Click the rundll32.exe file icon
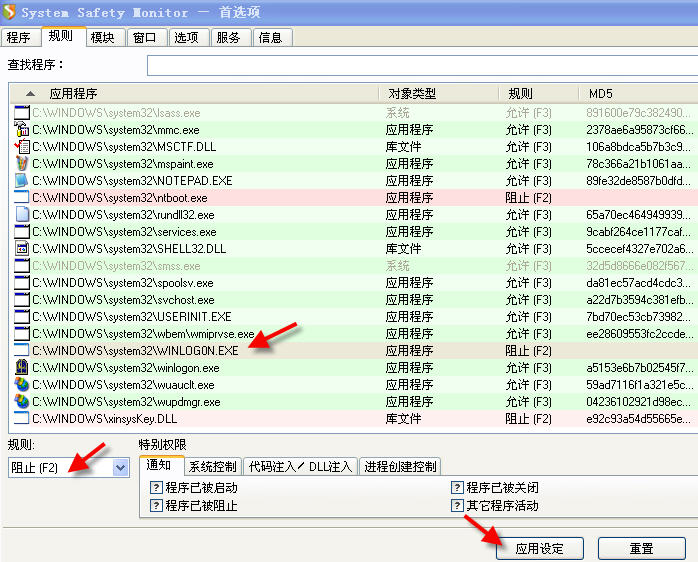 tap(21, 215)
